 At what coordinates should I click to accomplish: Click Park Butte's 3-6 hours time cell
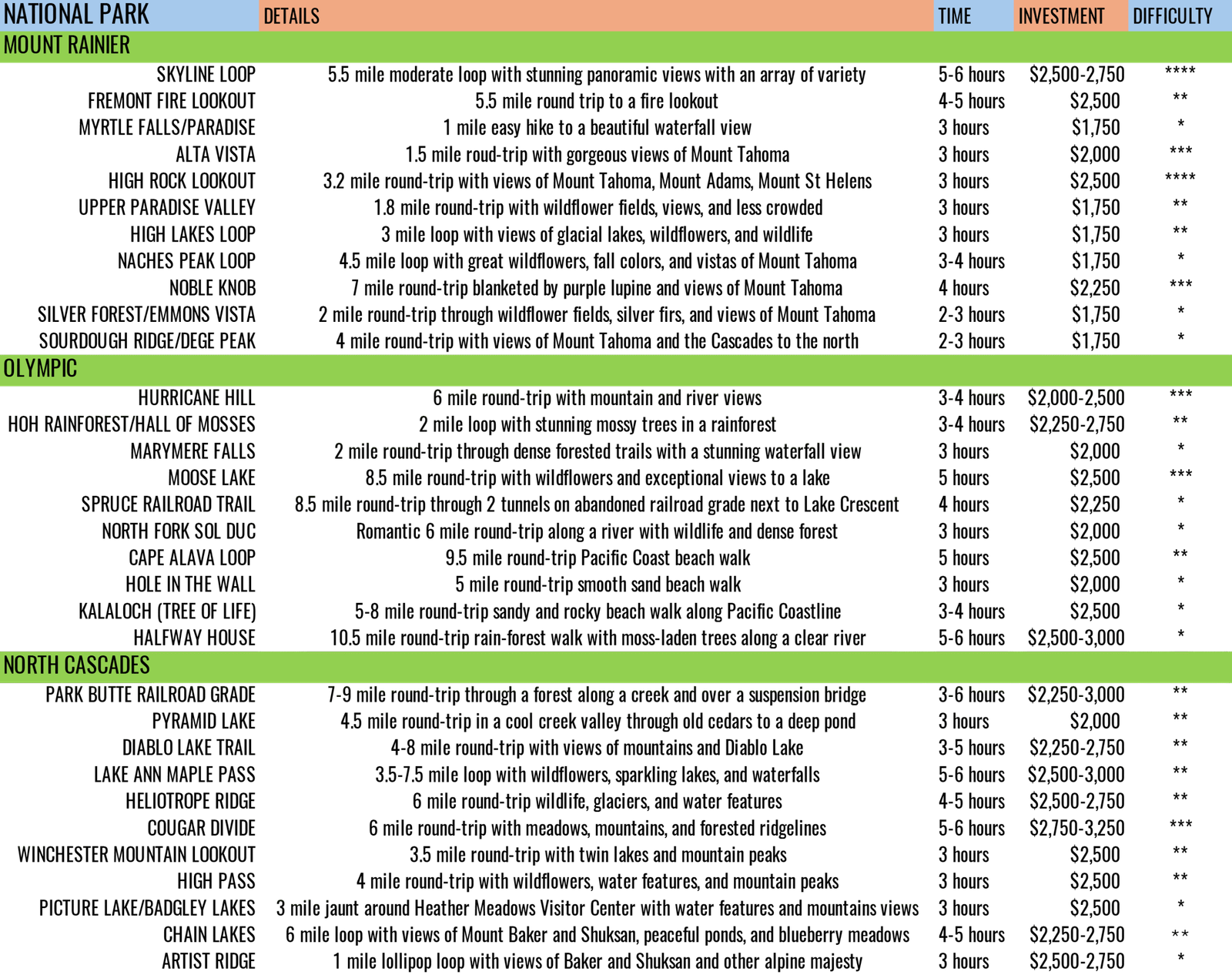tap(971, 695)
